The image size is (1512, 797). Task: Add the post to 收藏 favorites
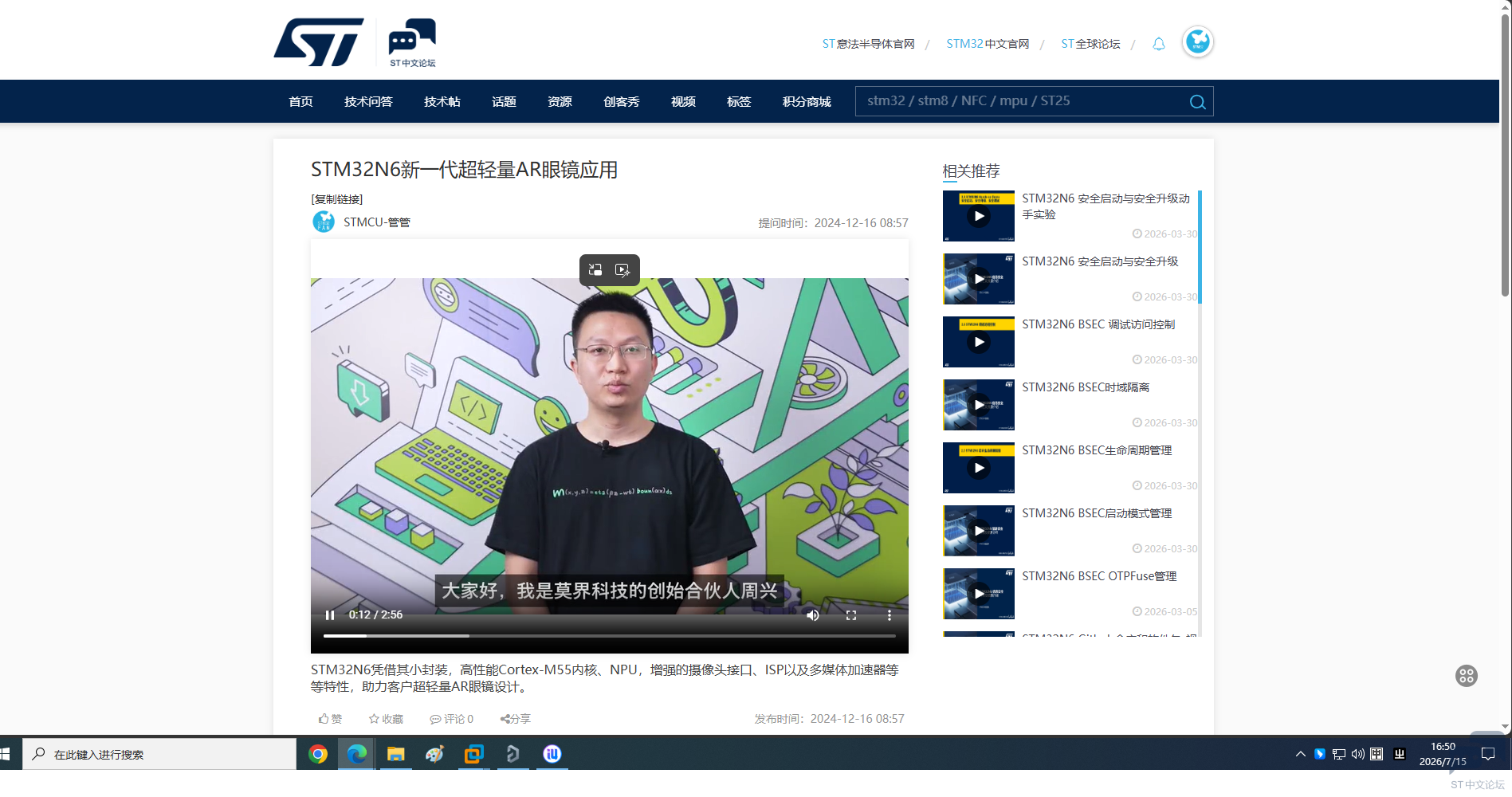click(x=386, y=719)
